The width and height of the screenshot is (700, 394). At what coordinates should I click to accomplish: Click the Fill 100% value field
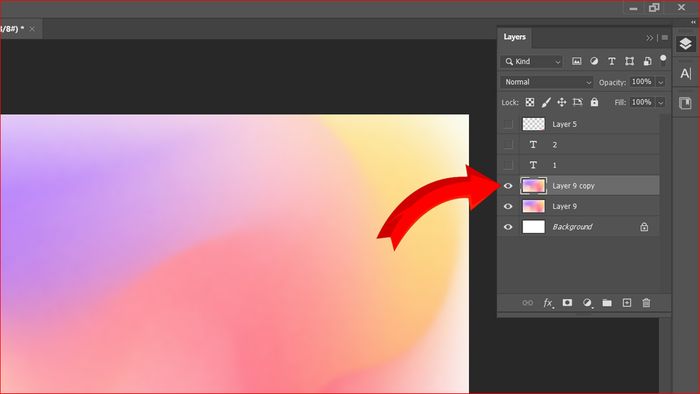[x=642, y=102]
